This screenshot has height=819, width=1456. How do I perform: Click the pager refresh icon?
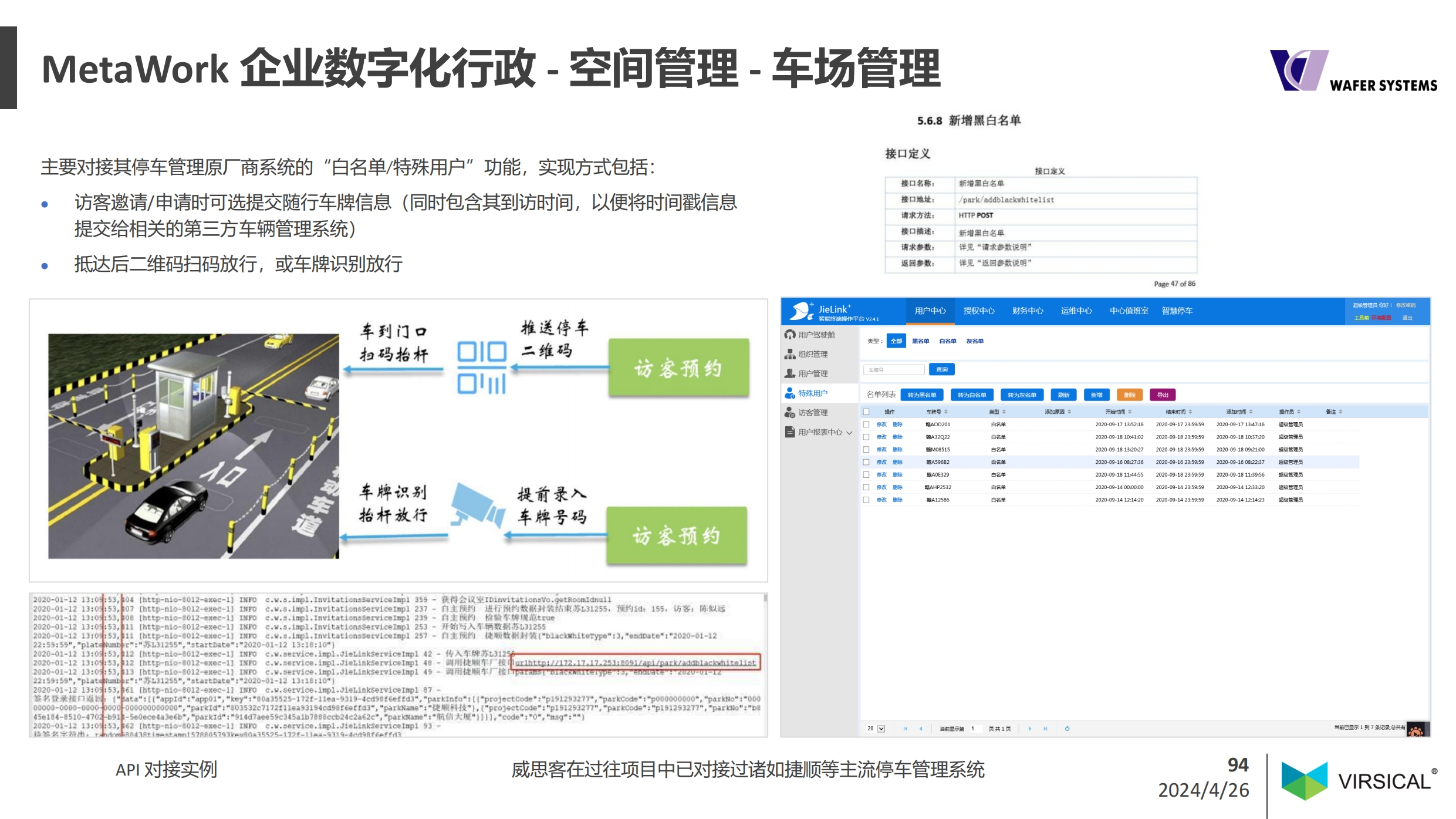point(1067,729)
